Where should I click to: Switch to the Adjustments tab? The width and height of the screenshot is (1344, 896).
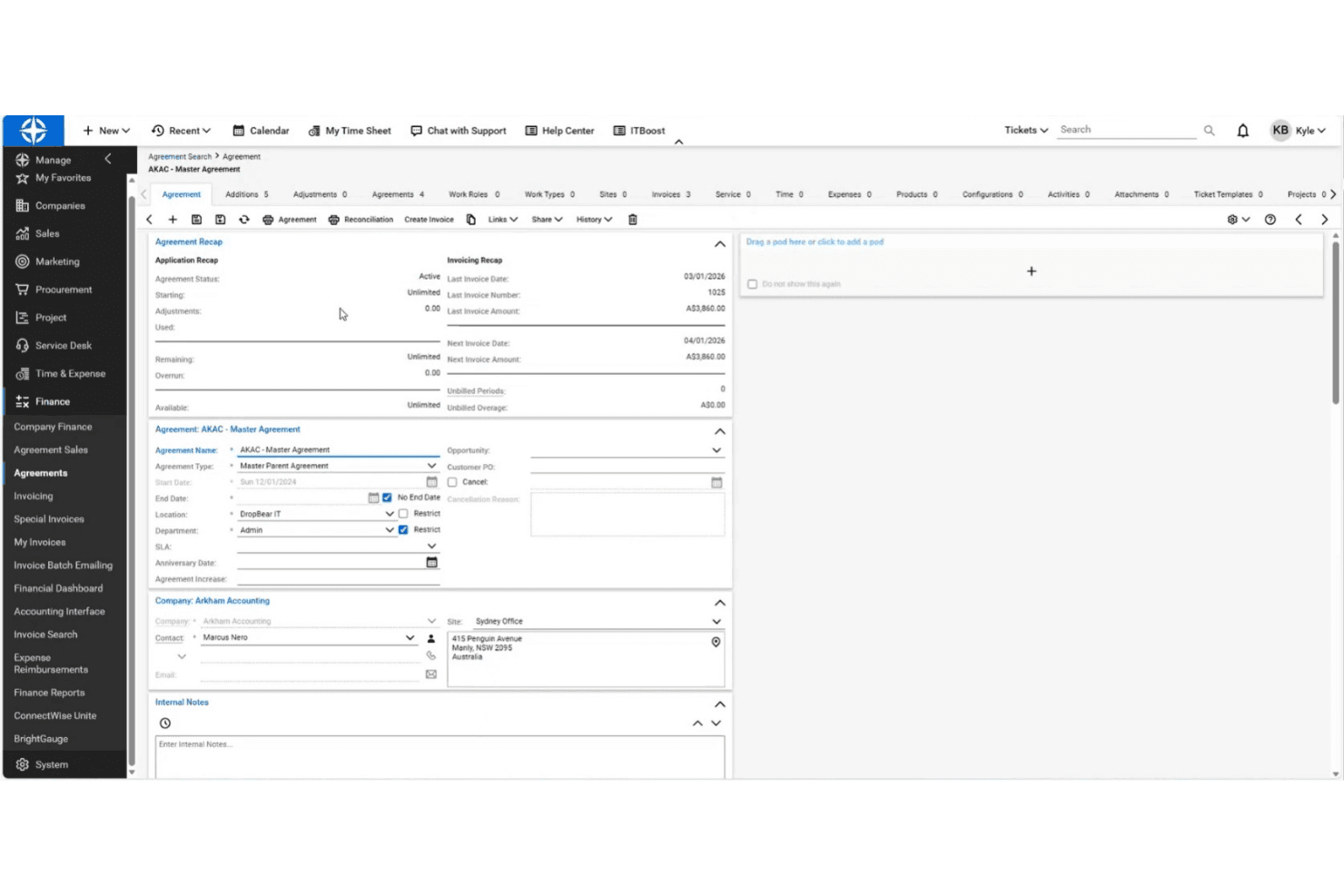tap(320, 194)
